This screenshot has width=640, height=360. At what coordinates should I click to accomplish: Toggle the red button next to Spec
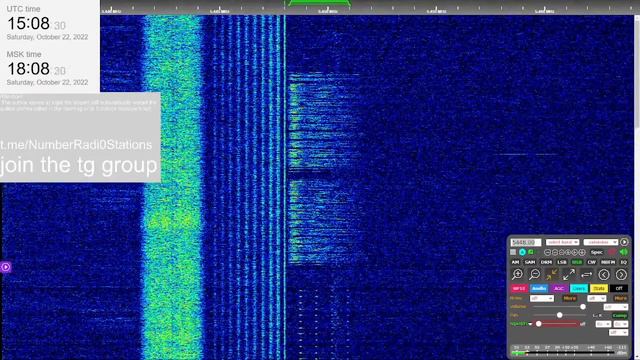pyautogui.click(x=612, y=252)
